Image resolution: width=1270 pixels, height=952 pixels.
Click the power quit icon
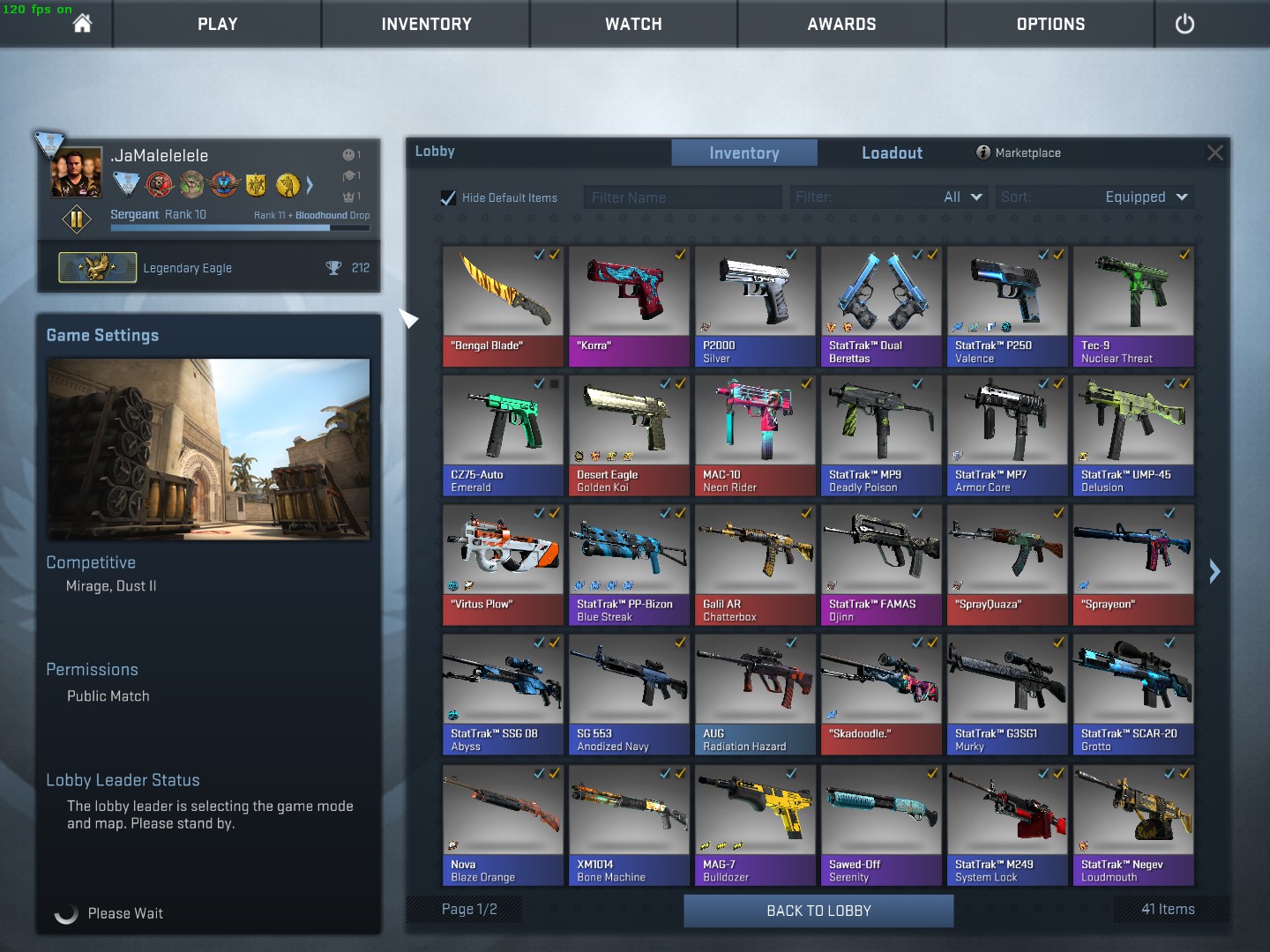[1184, 24]
